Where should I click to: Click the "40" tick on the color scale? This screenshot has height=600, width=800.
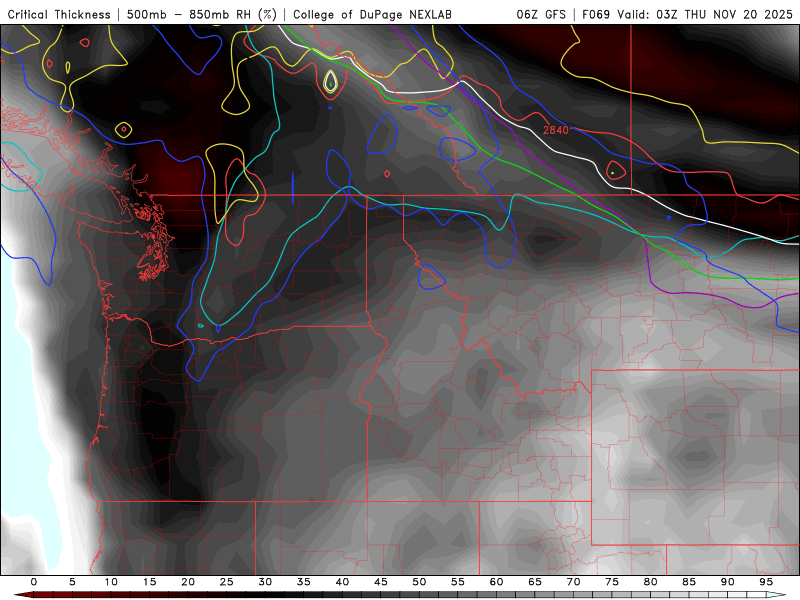pyautogui.click(x=342, y=582)
